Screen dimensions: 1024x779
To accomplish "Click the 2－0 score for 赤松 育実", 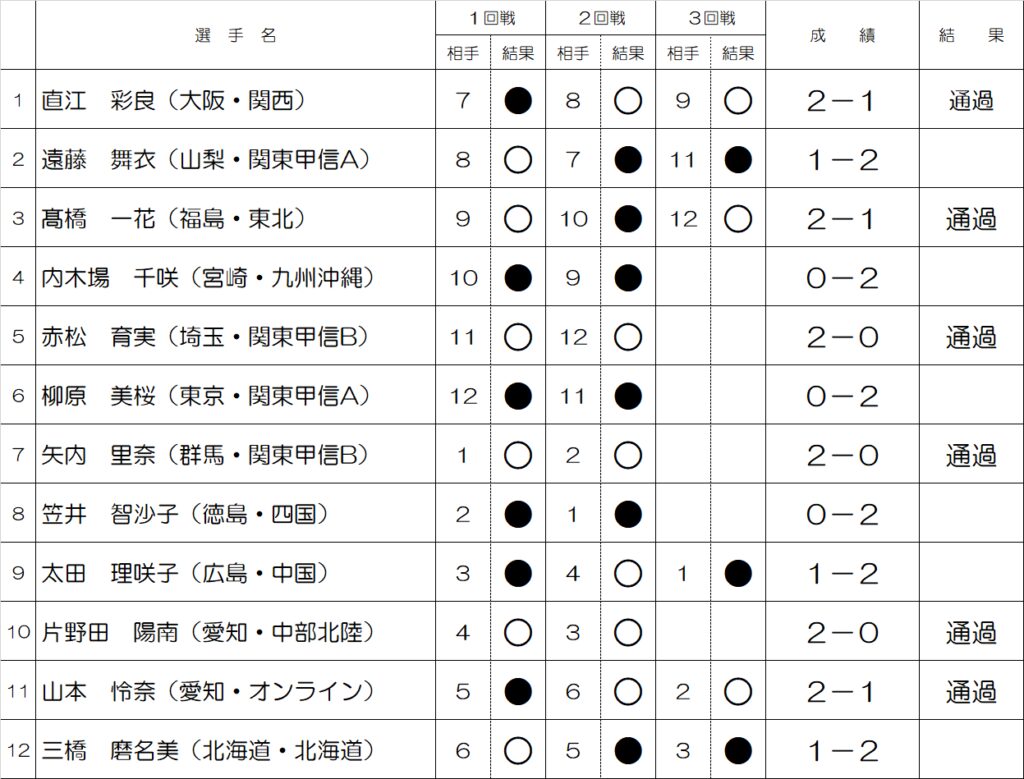I will point(842,338).
